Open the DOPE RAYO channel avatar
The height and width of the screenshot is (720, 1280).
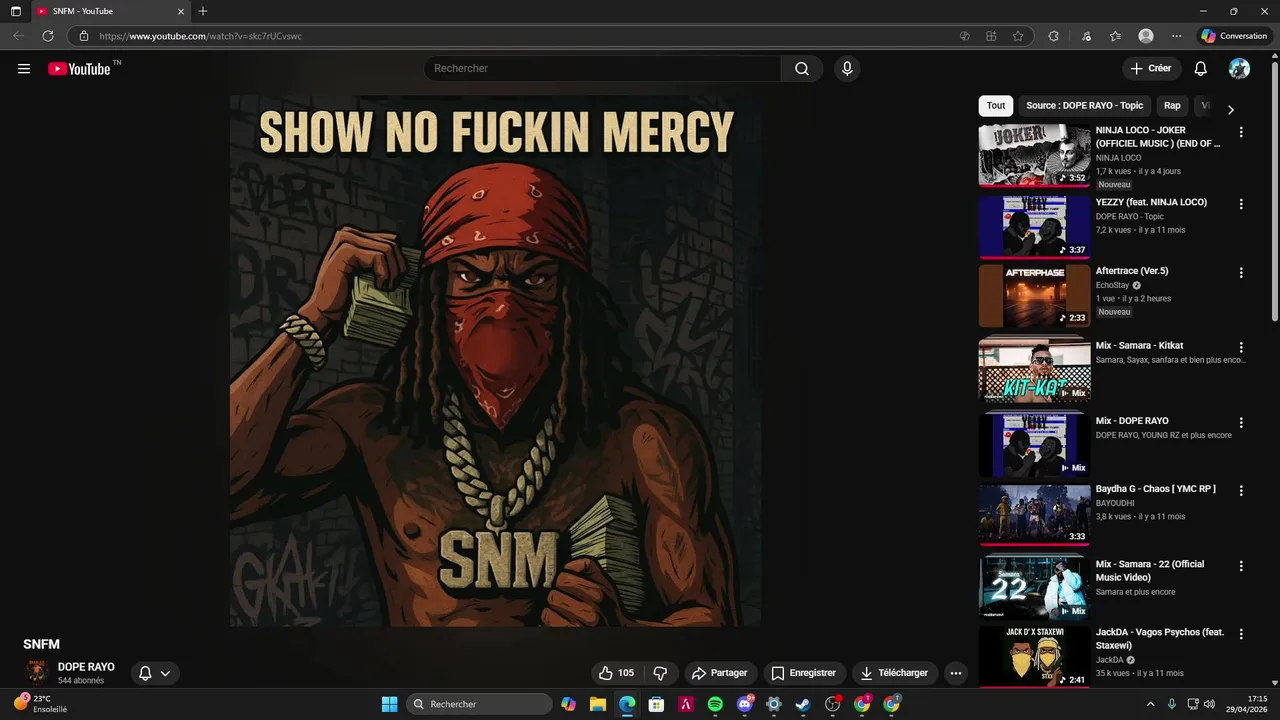coord(37,672)
